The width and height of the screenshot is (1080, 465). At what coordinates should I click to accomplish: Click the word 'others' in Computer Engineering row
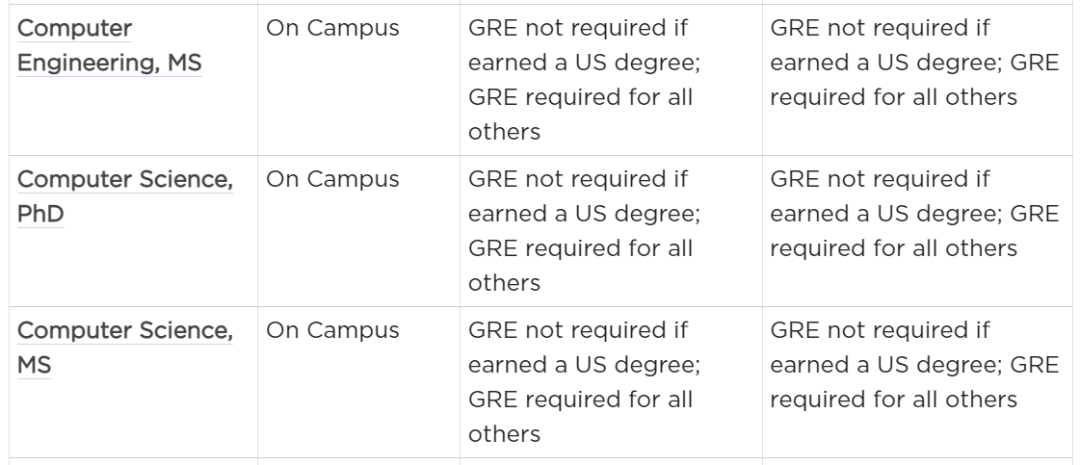(x=504, y=132)
